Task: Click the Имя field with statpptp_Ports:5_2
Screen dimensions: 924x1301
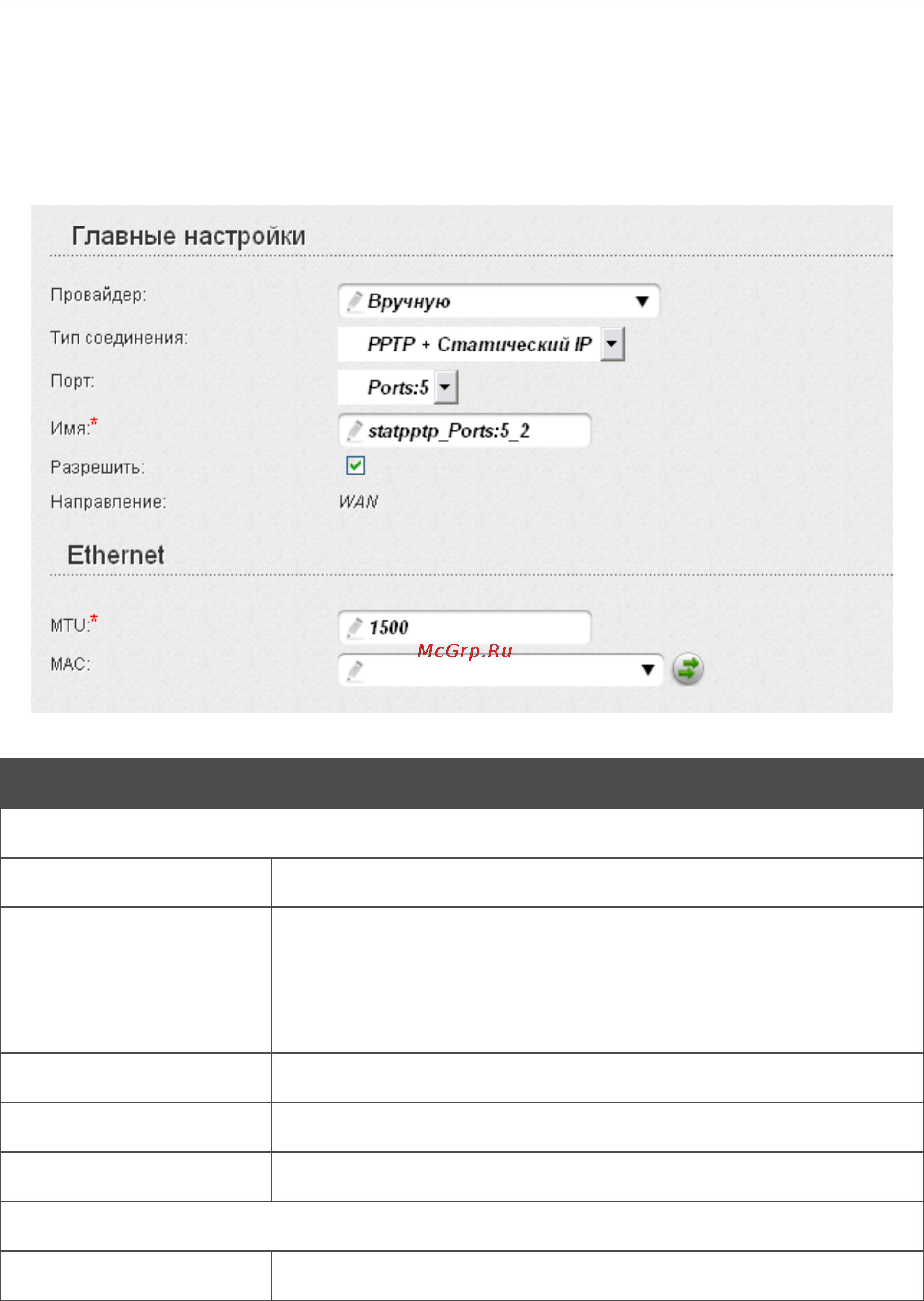Action: [464, 431]
